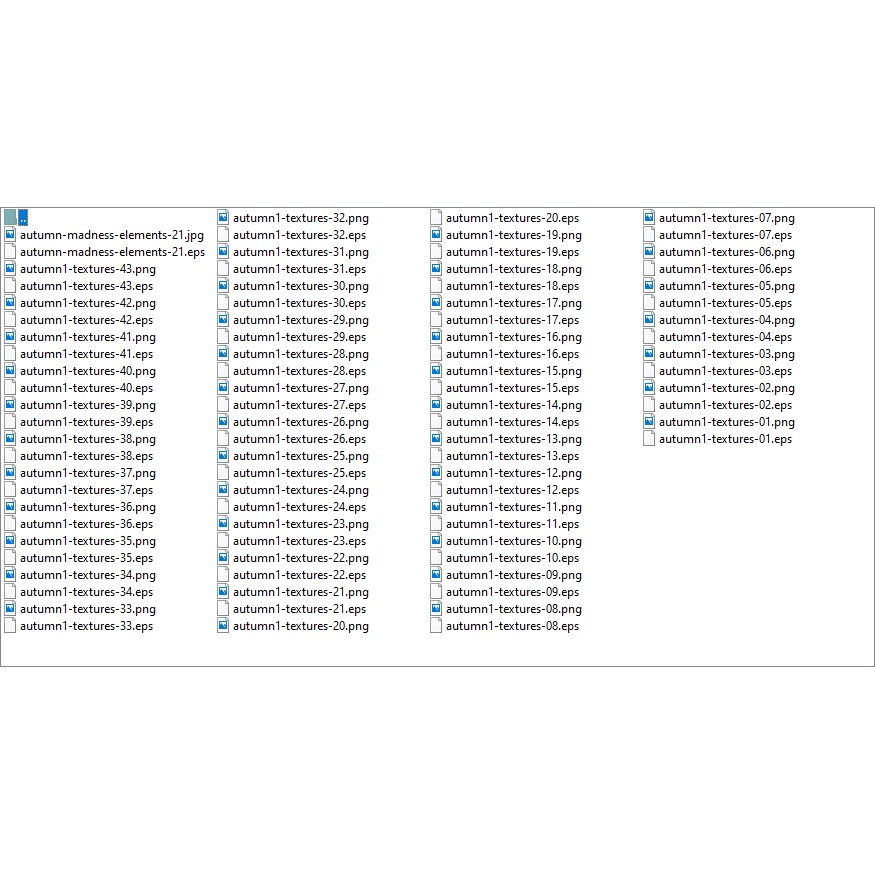Select file name autumn1-textures-07.eps
Viewport: 875px width, 875px height.
(725, 235)
